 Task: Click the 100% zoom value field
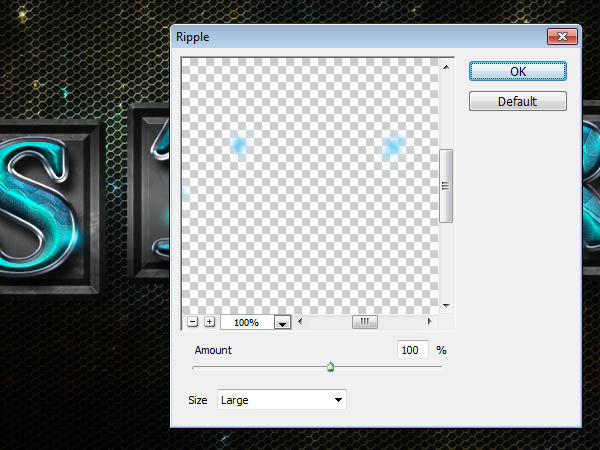click(x=247, y=323)
